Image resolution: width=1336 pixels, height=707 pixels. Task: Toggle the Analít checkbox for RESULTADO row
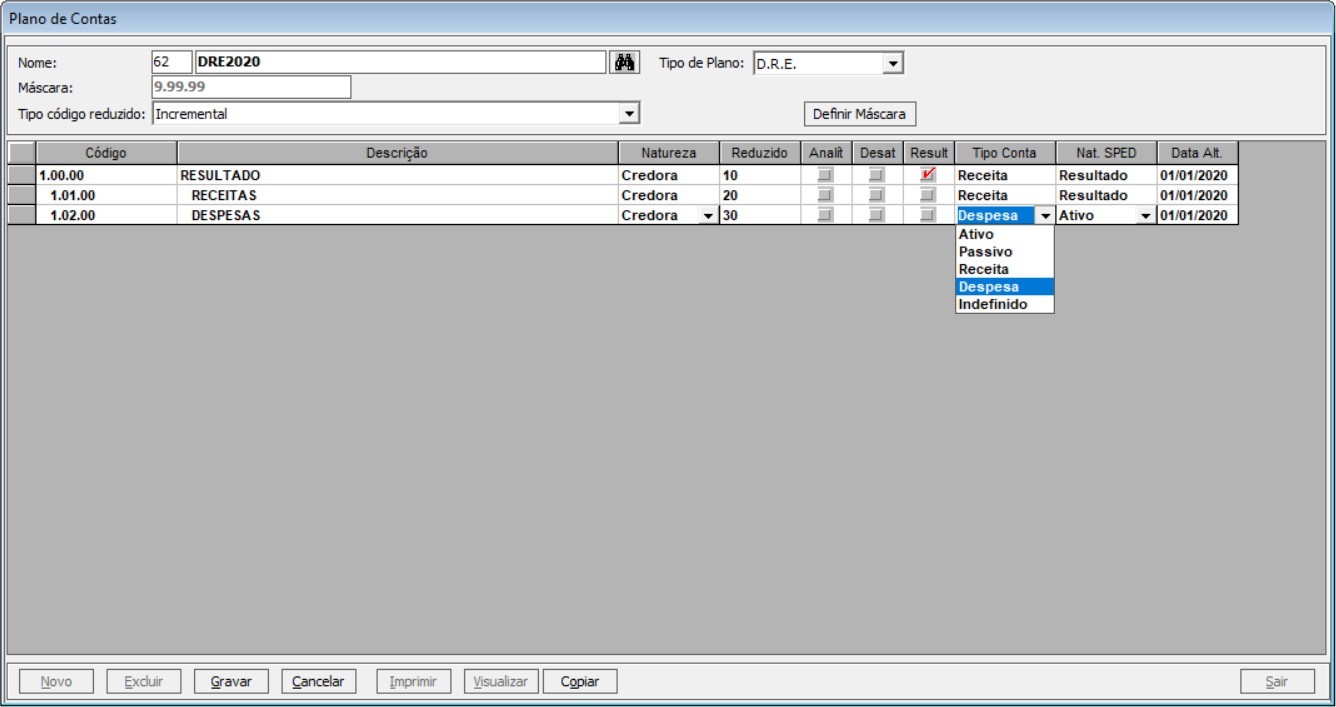tap(825, 175)
